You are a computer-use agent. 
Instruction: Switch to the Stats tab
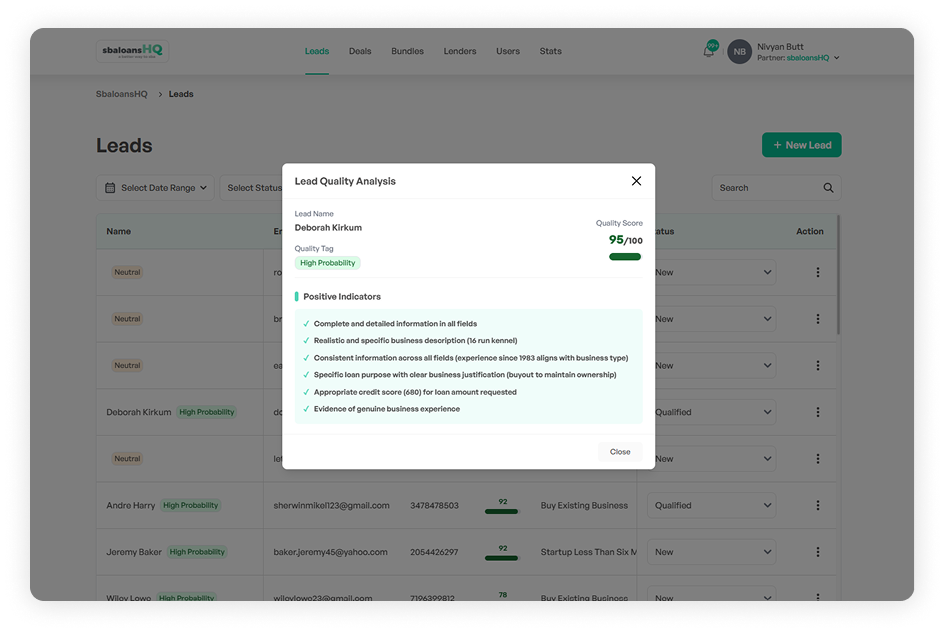pyautogui.click(x=551, y=51)
